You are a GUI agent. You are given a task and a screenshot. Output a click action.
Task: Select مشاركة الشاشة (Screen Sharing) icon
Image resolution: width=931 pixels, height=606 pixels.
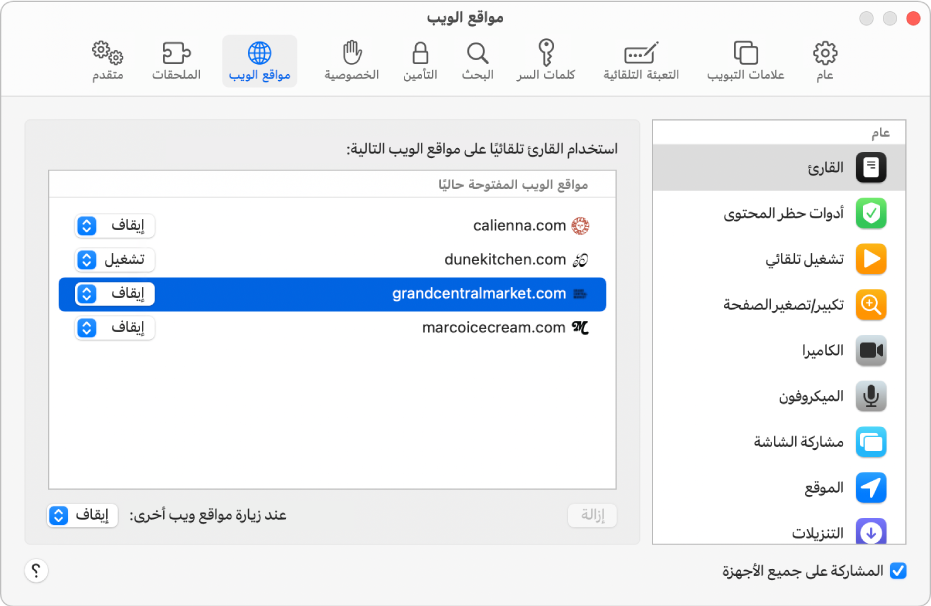coord(871,442)
